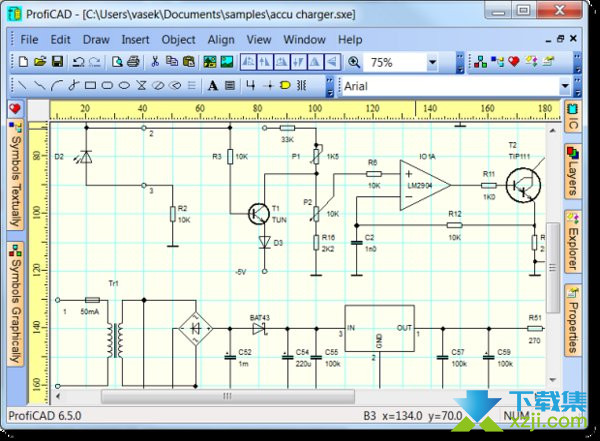Show the Symbols Graphically side panel
600x441 pixels.
click(15, 304)
